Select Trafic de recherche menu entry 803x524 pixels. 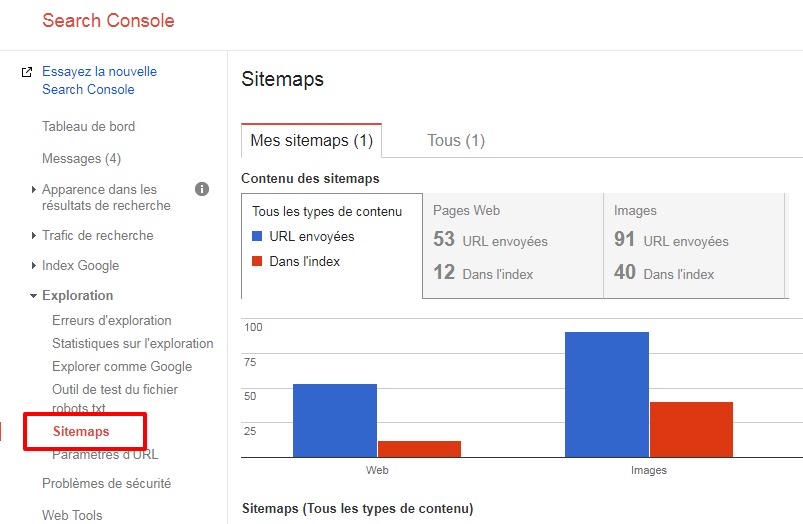[98, 236]
